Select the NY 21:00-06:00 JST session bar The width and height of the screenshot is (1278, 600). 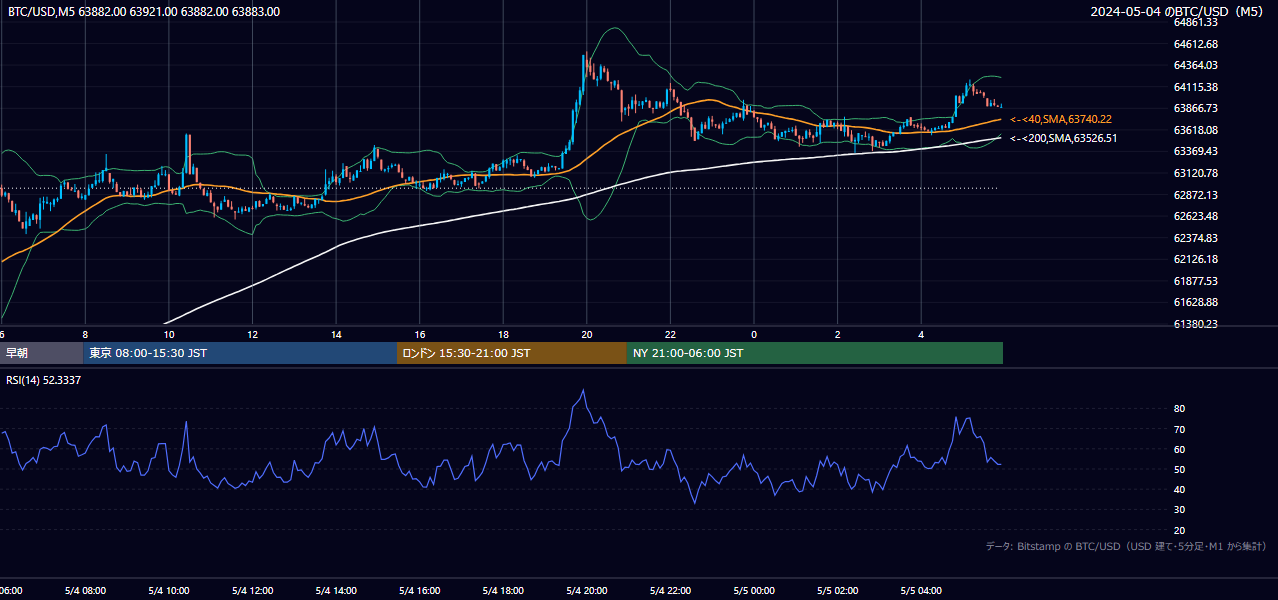pos(815,353)
